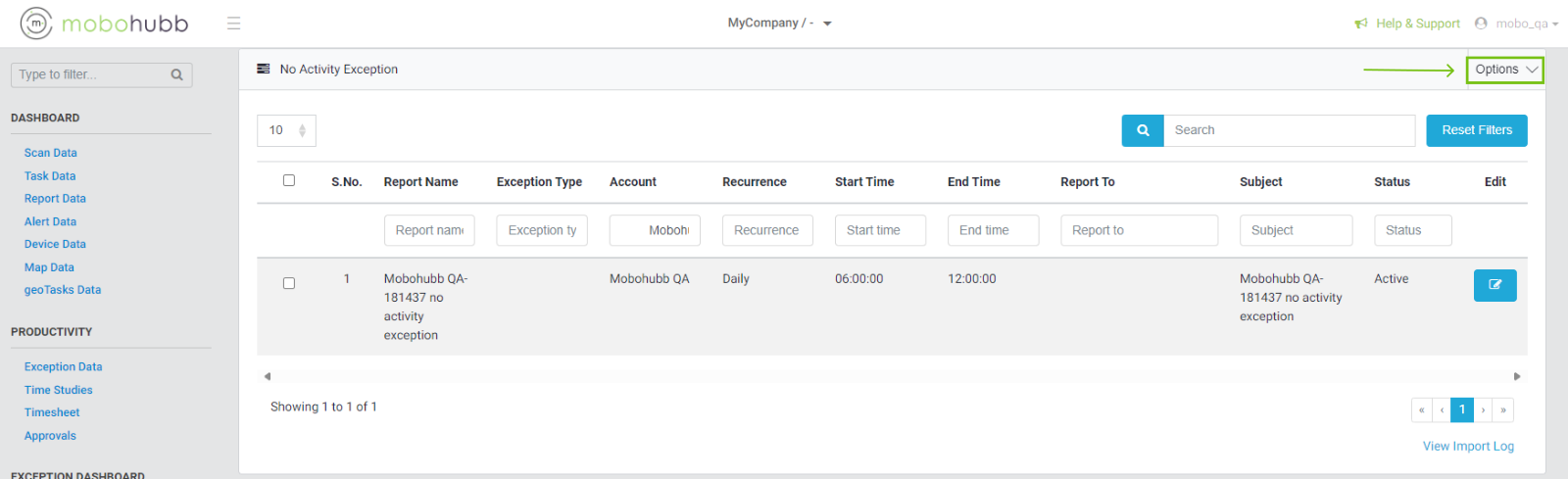Toggle the hamburger sidebar menu icon
The width and height of the screenshot is (1568, 479).
[233, 24]
